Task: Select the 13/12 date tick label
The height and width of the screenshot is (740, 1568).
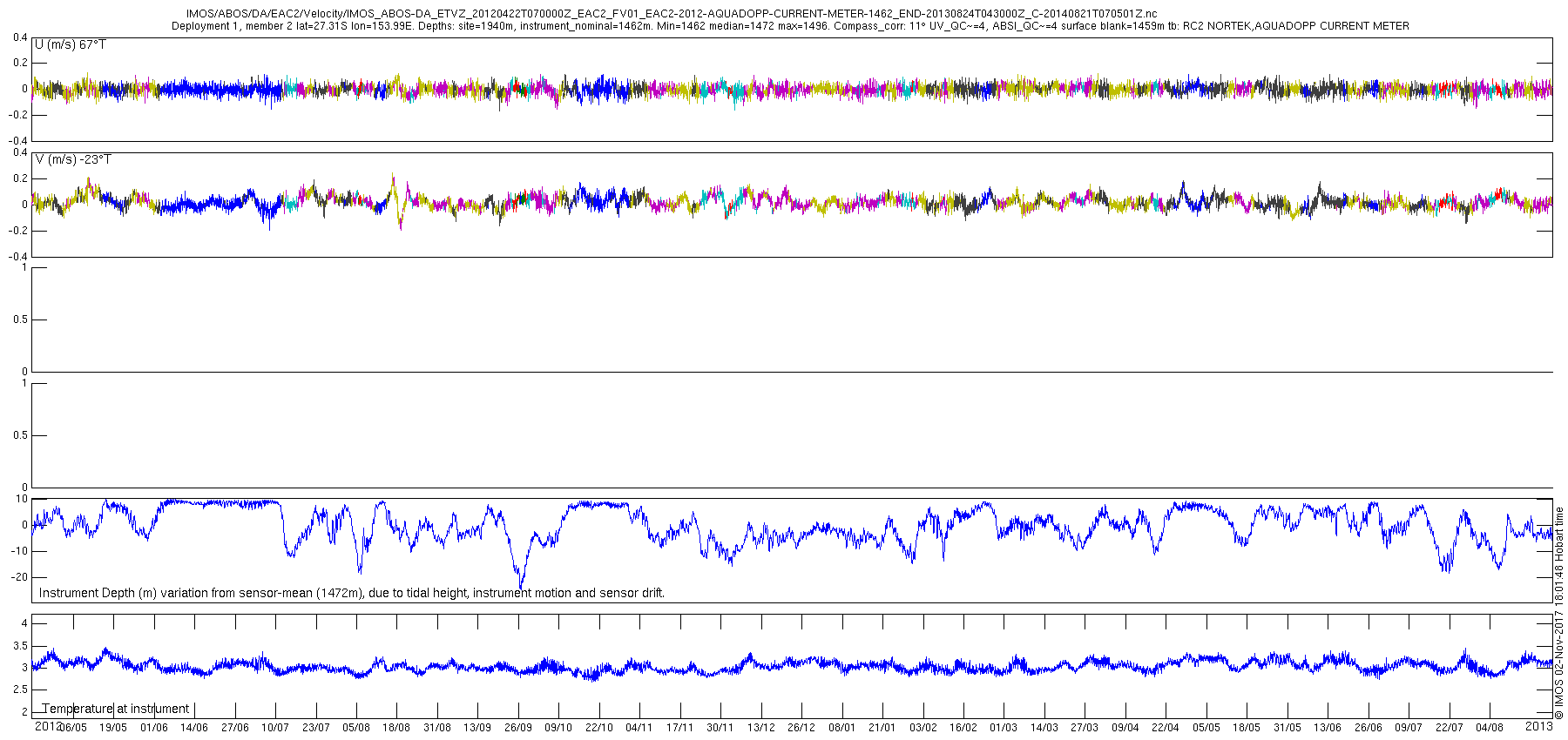Action: pos(761,728)
